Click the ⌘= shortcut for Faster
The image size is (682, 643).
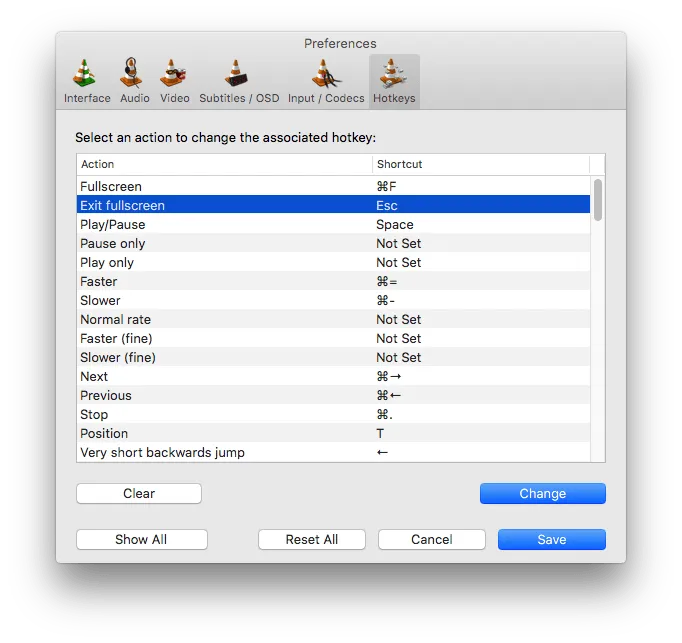coord(387,281)
